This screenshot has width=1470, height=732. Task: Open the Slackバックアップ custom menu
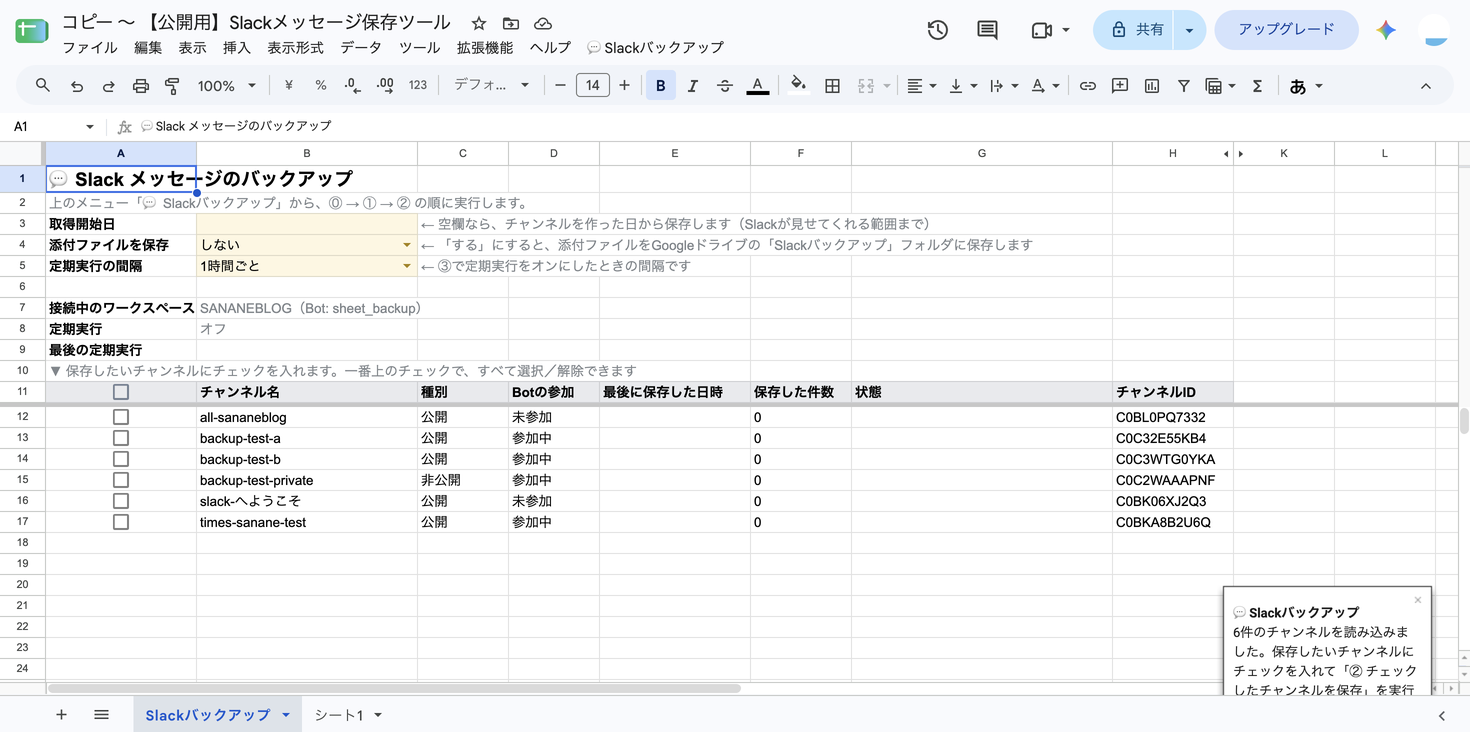(x=655, y=47)
